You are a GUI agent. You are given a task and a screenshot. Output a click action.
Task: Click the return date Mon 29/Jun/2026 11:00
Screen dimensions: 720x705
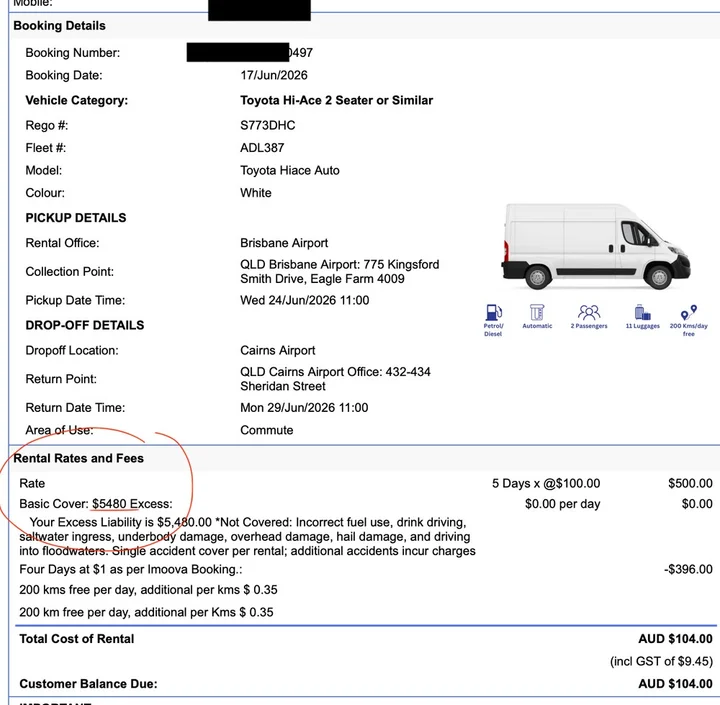coord(304,408)
